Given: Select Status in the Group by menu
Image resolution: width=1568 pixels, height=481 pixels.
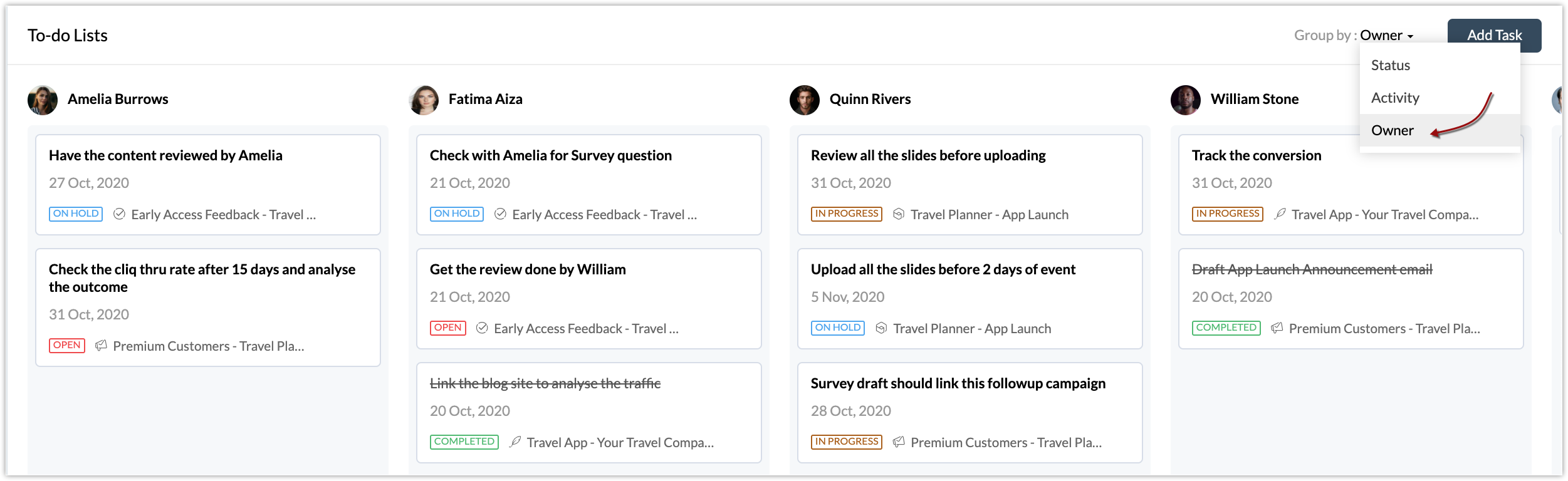Looking at the screenshot, I should (x=1391, y=65).
